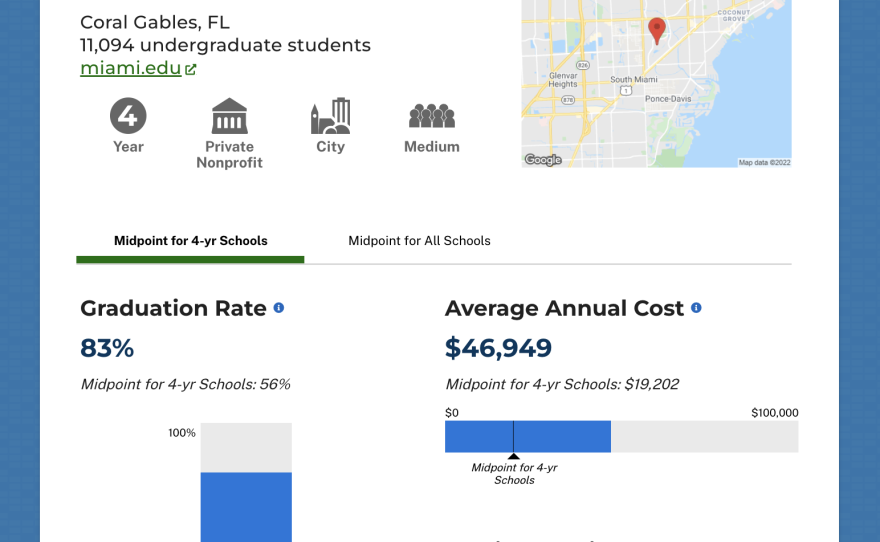Image resolution: width=880 pixels, height=542 pixels.
Task: Open Graduation Rate info tooltip icon
Action: [x=279, y=308]
